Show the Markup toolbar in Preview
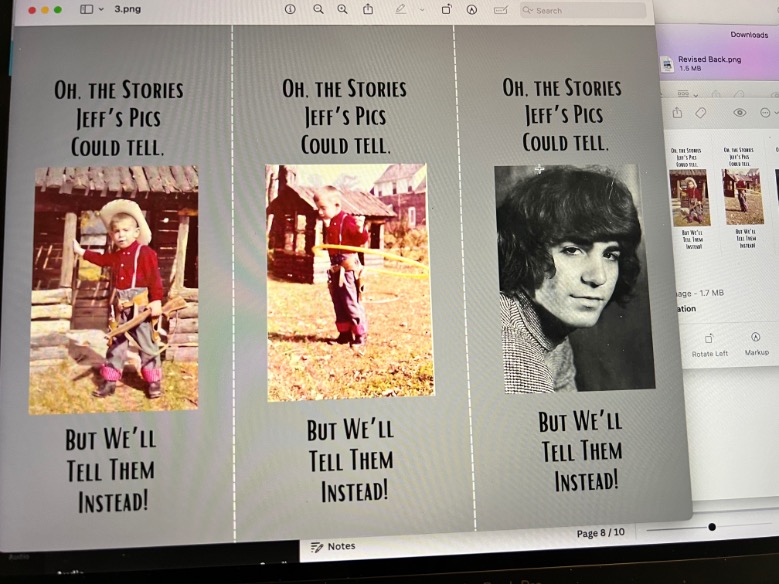This screenshot has height=584, width=779. click(x=472, y=10)
